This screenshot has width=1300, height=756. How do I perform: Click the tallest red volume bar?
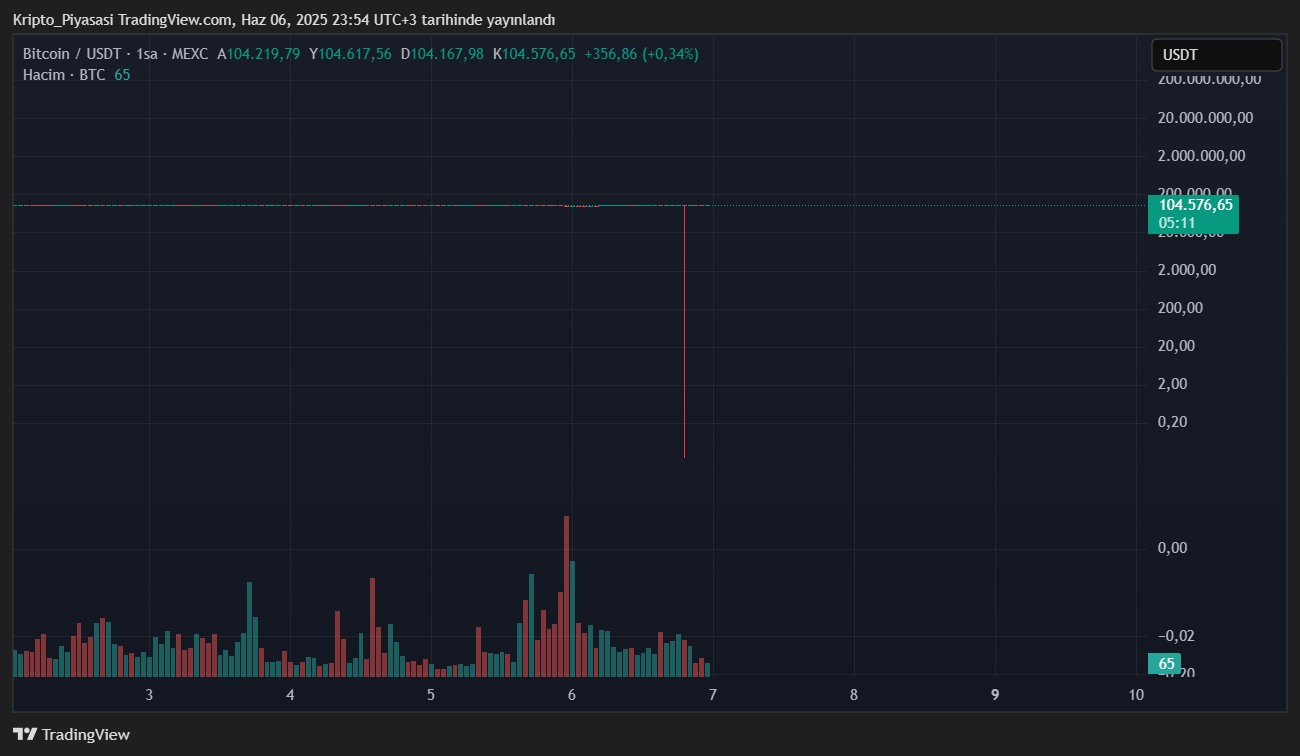tap(566, 595)
